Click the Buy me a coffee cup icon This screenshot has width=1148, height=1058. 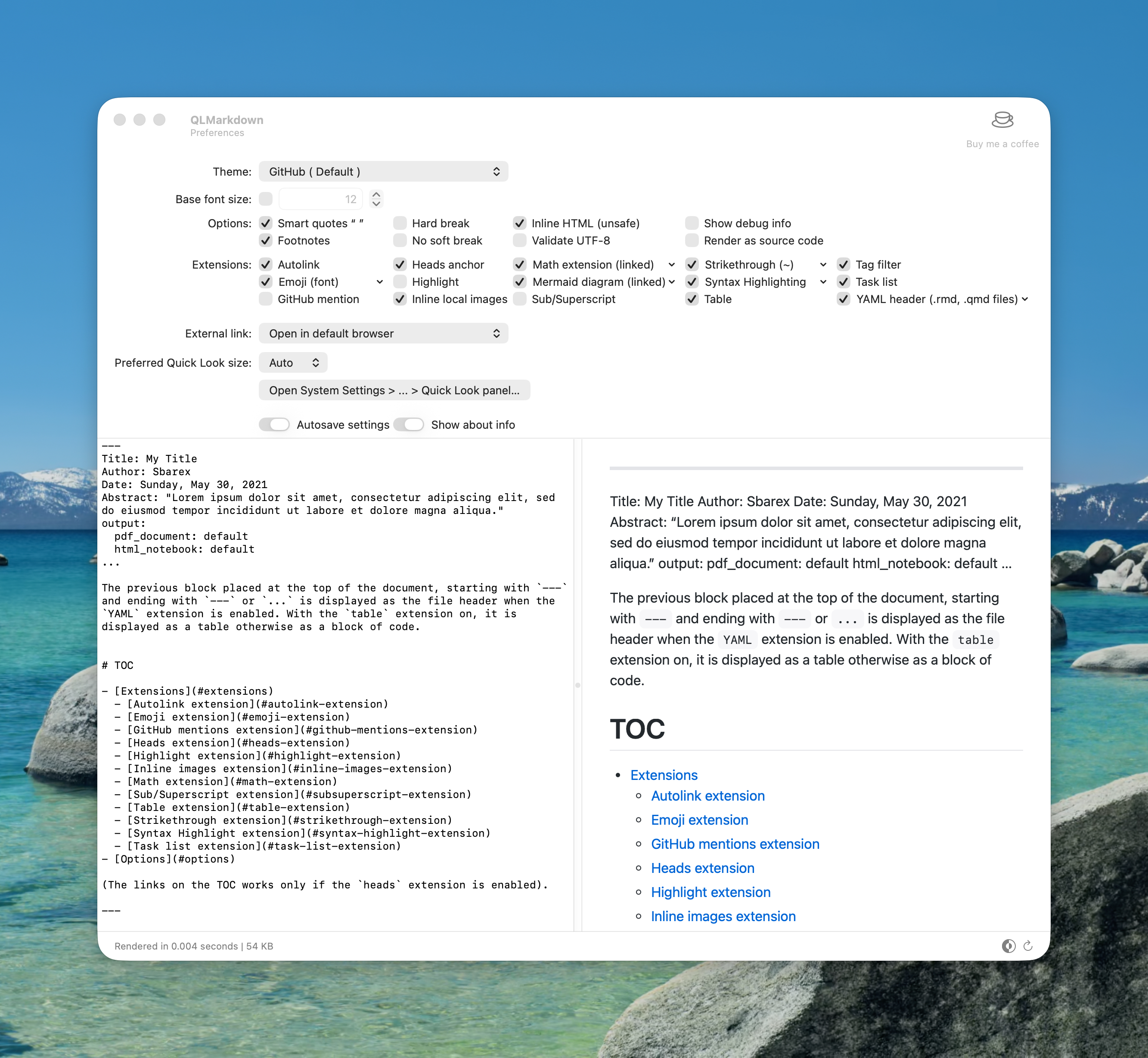click(1002, 120)
